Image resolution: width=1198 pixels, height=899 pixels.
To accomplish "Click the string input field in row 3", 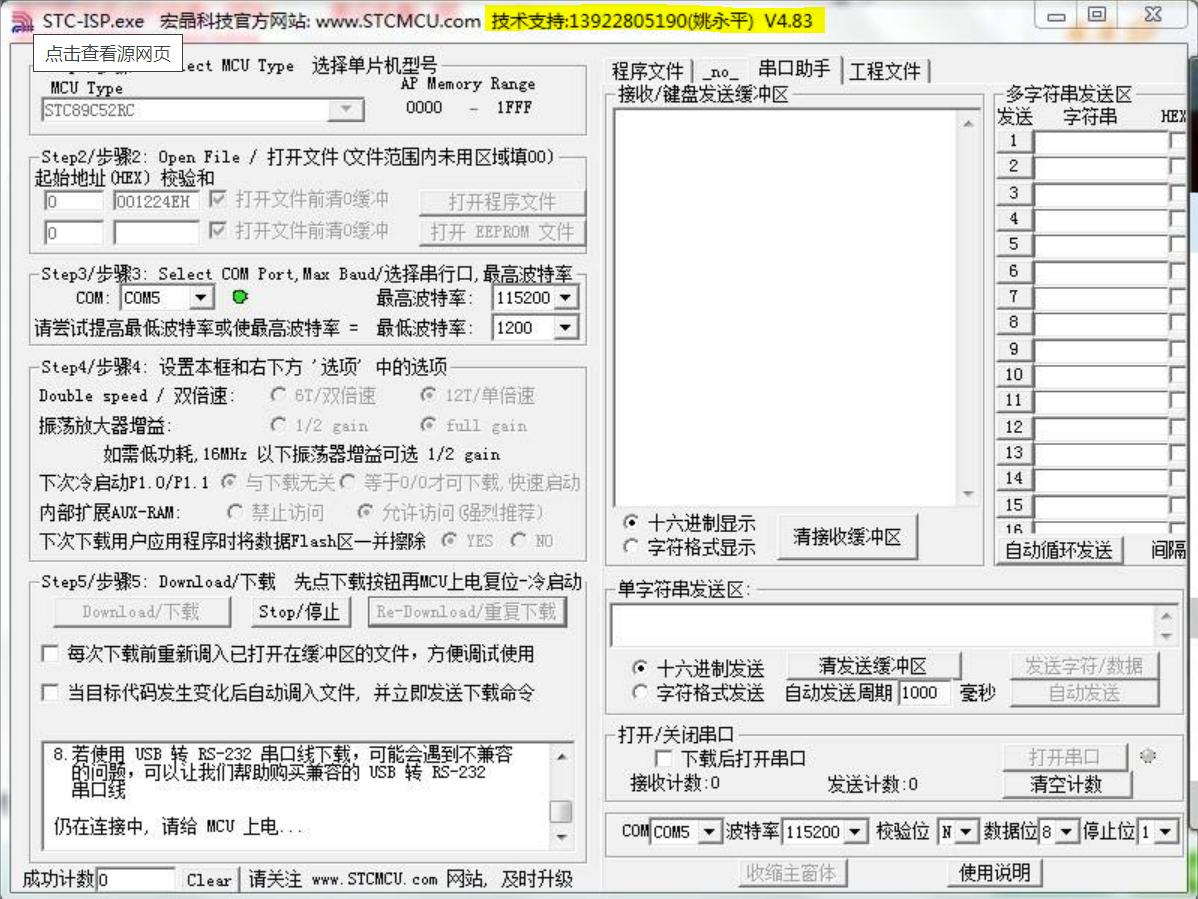I will pos(1101,193).
